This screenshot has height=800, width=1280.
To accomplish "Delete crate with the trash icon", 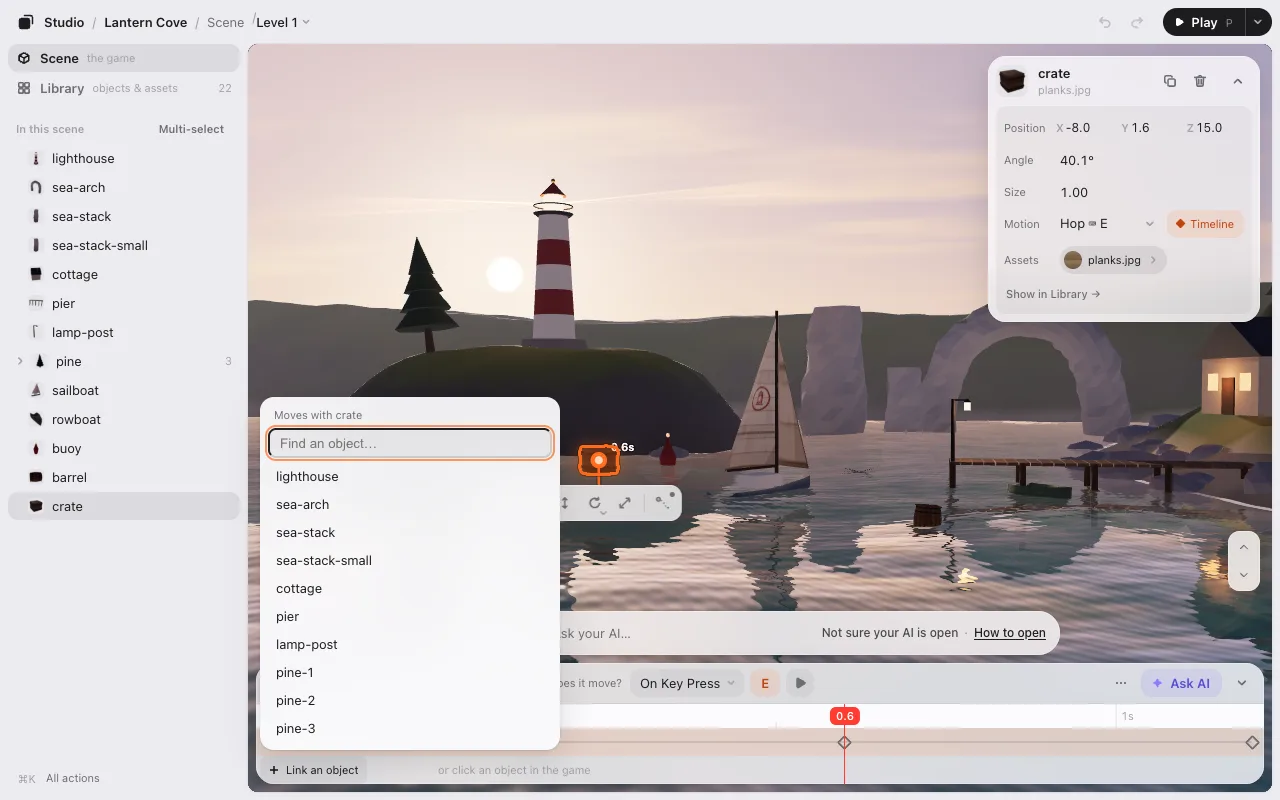I will [x=1200, y=81].
